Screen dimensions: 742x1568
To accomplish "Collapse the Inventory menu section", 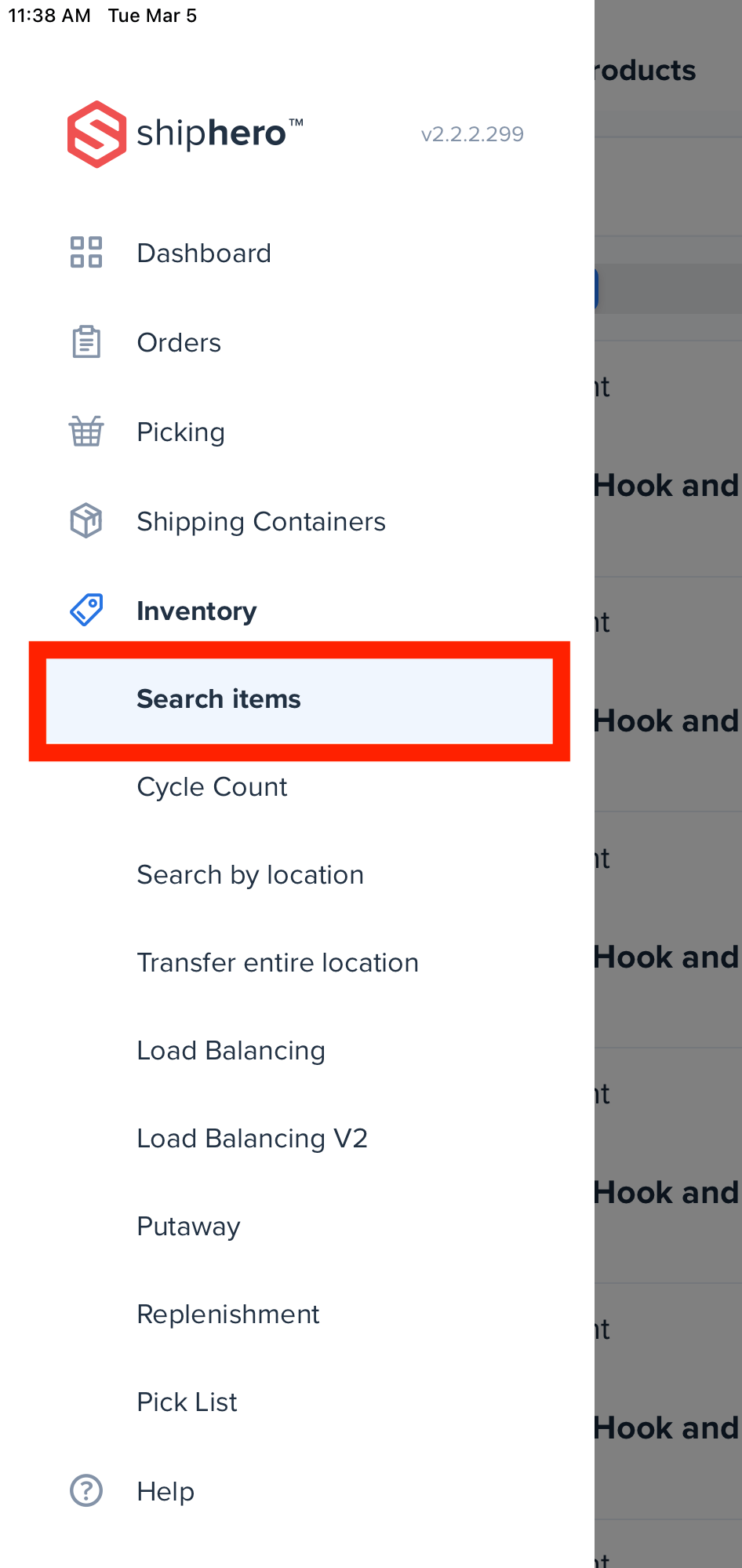I will 196,611.
